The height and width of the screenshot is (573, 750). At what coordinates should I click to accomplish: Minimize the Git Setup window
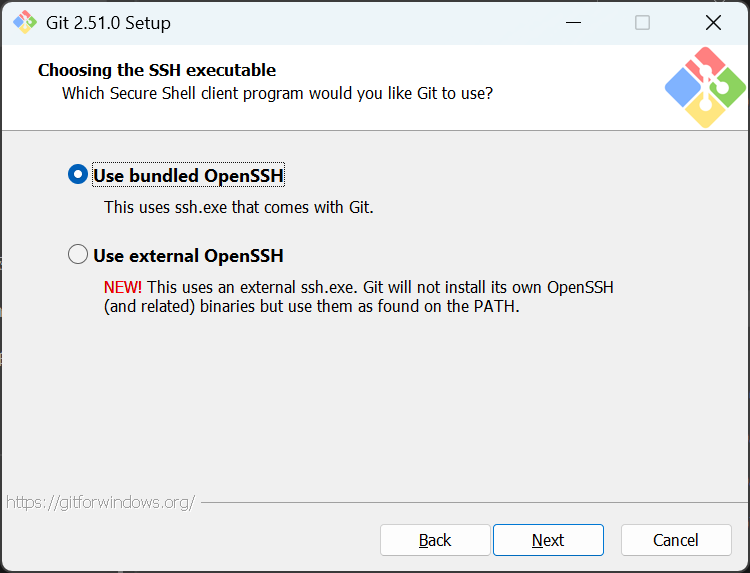tap(573, 22)
